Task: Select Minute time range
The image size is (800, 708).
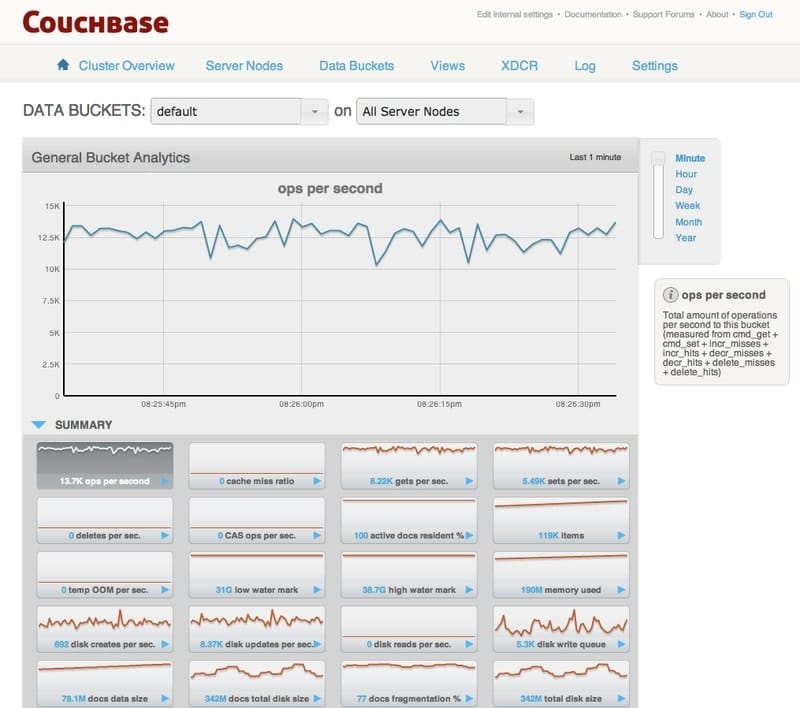Action: point(690,158)
